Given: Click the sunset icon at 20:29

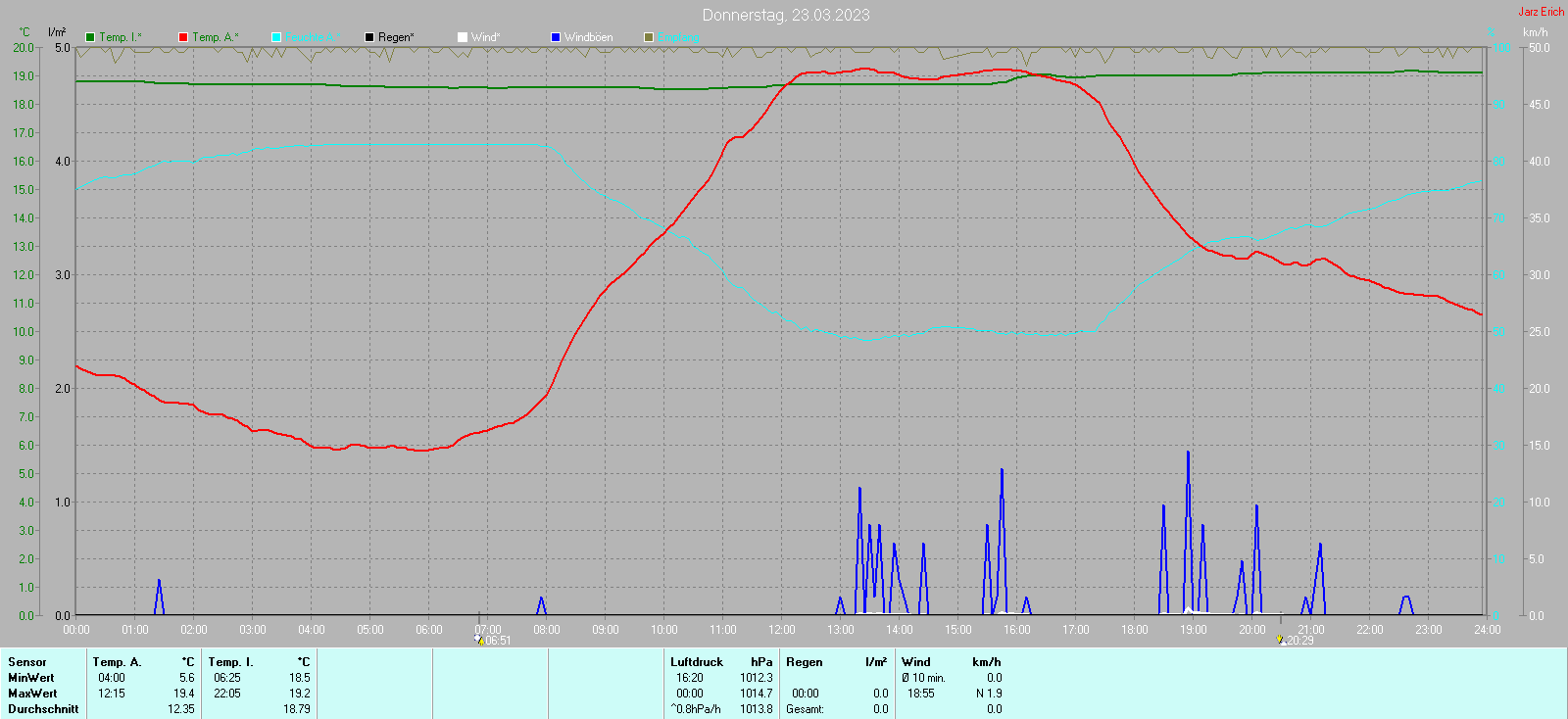Looking at the screenshot, I should [x=1281, y=640].
